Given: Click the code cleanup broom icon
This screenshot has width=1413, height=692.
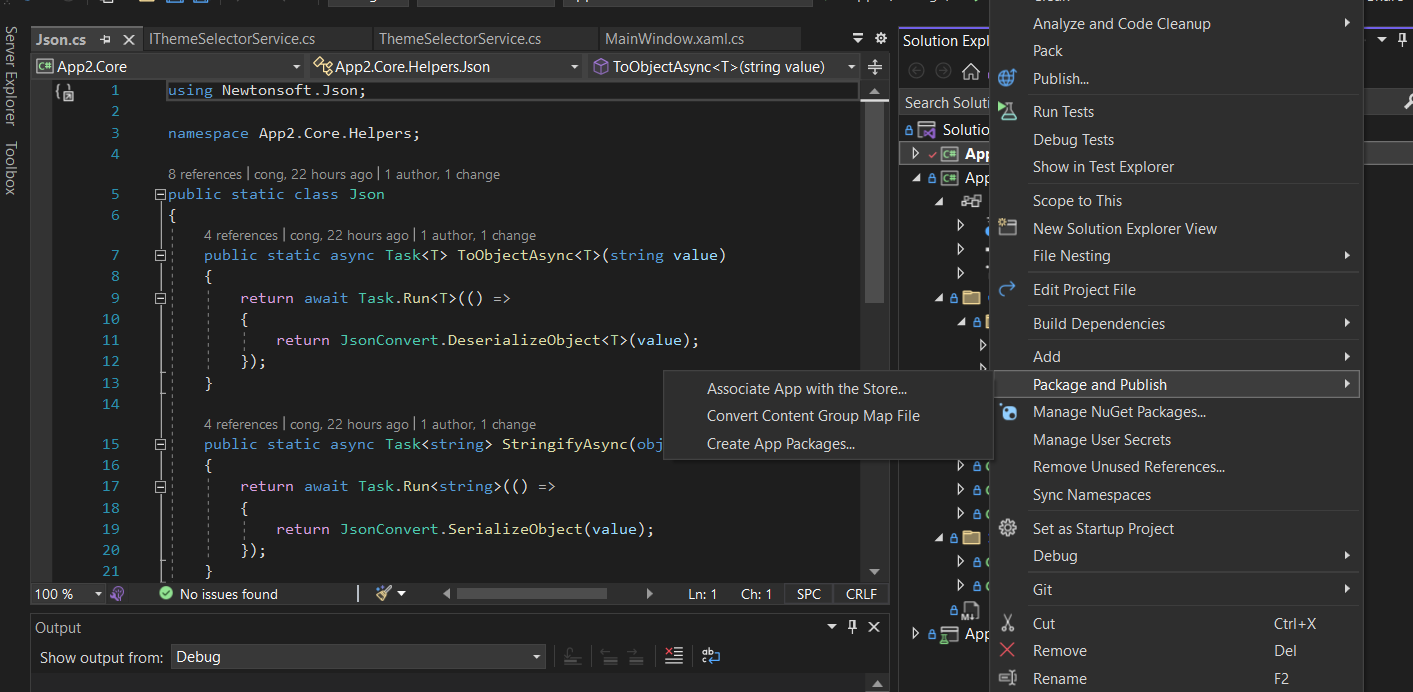Looking at the screenshot, I should [x=384, y=594].
